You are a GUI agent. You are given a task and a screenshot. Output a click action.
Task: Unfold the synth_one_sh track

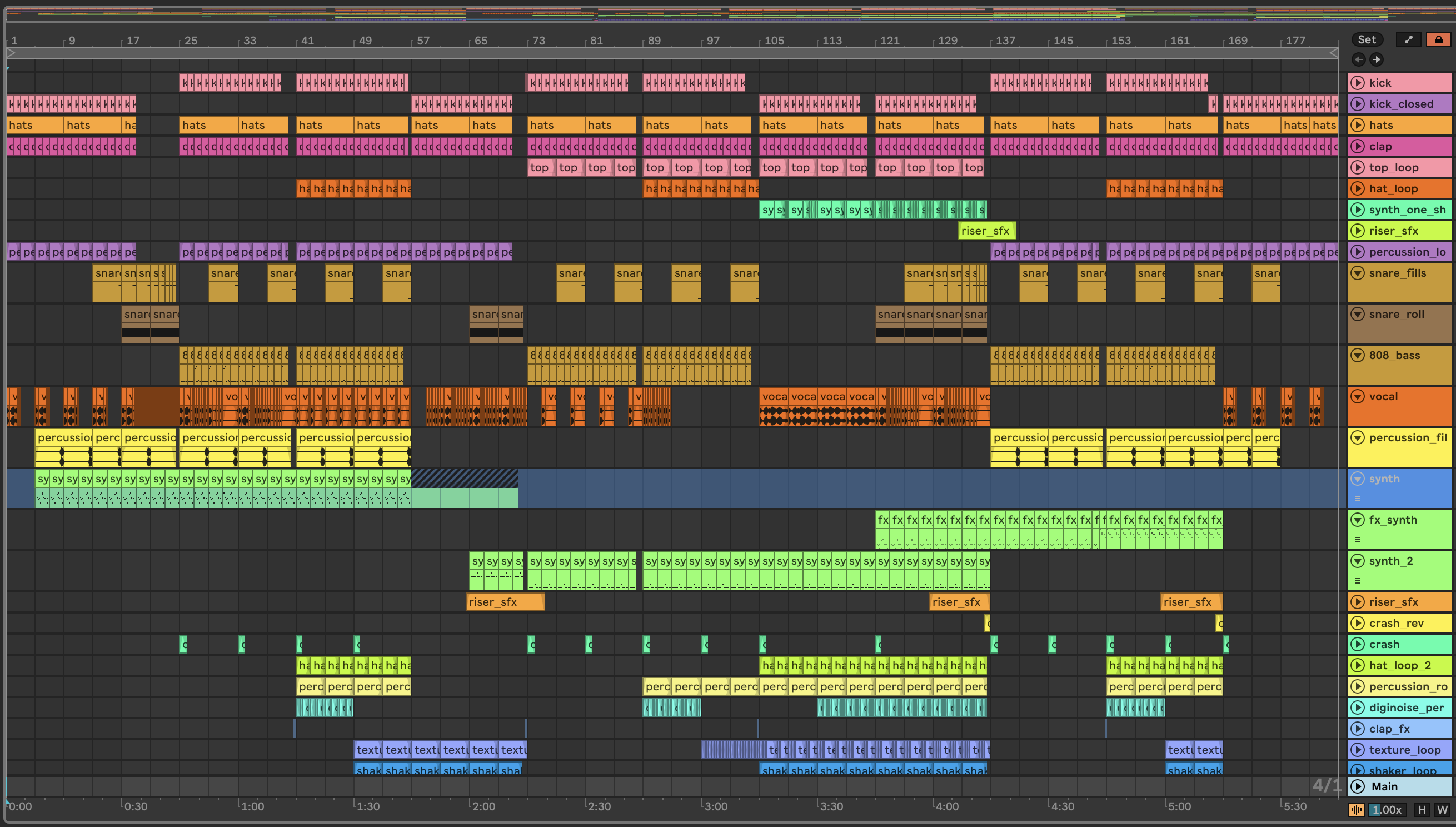(1357, 210)
